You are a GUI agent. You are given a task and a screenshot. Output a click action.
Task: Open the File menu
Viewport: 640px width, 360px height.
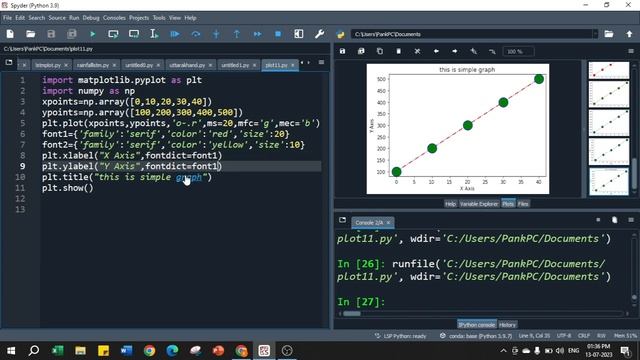click(x=7, y=18)
